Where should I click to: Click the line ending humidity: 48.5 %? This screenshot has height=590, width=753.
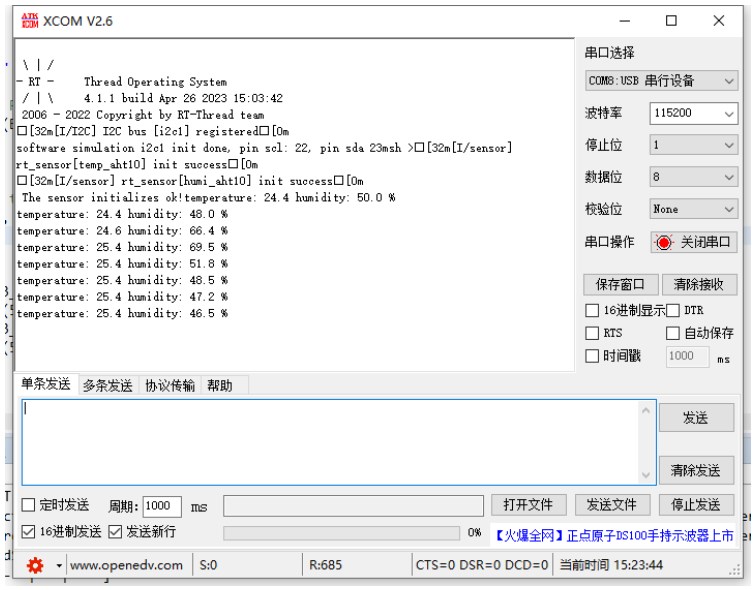tap(122, 280)
